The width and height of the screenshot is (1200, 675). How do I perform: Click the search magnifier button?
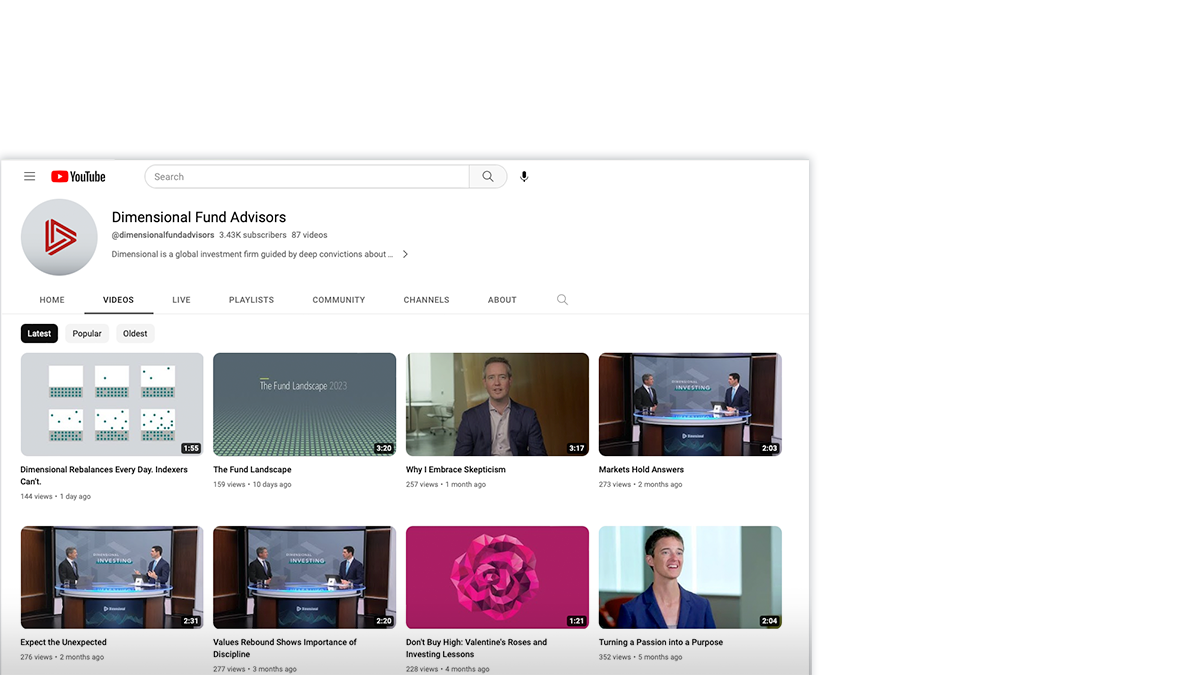pyautogui.click(x=488, y=177)
